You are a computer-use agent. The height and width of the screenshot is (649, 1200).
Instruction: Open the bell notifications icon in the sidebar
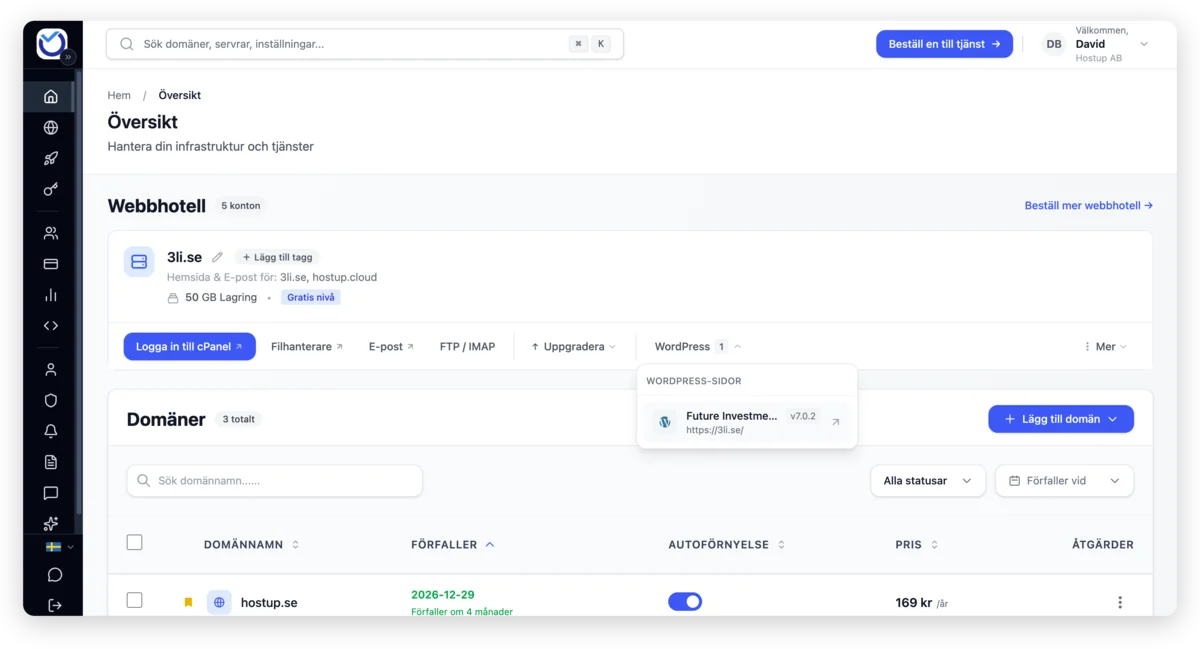coord(51,431)
